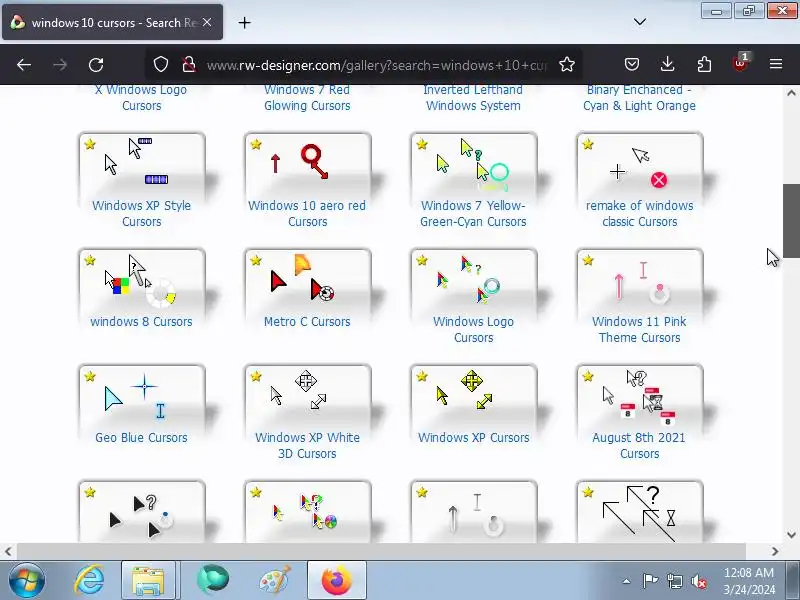List all open tabs
The image size is (800, 600).
tap(640, 22)
